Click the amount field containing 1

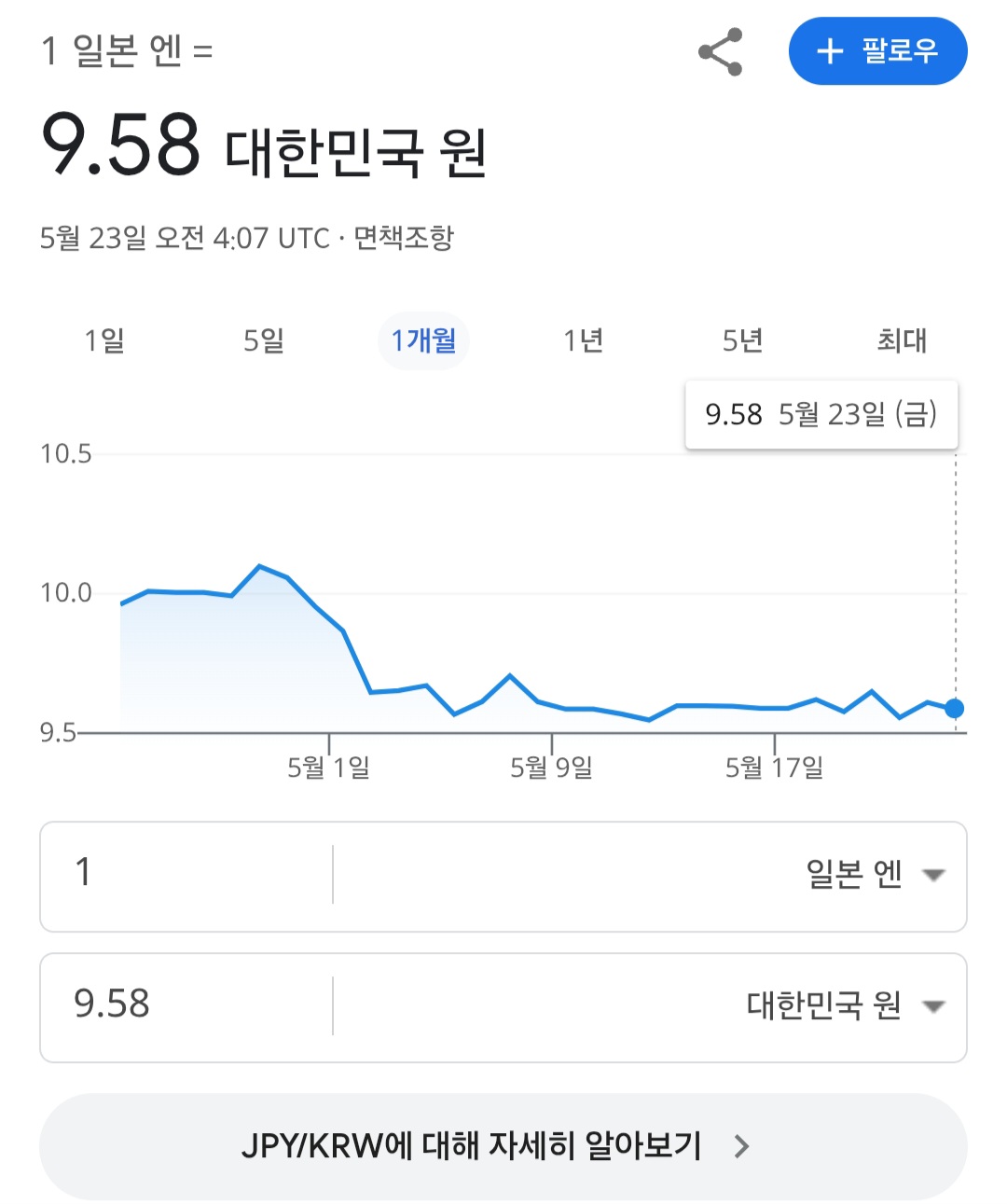(x=186, y=875)
